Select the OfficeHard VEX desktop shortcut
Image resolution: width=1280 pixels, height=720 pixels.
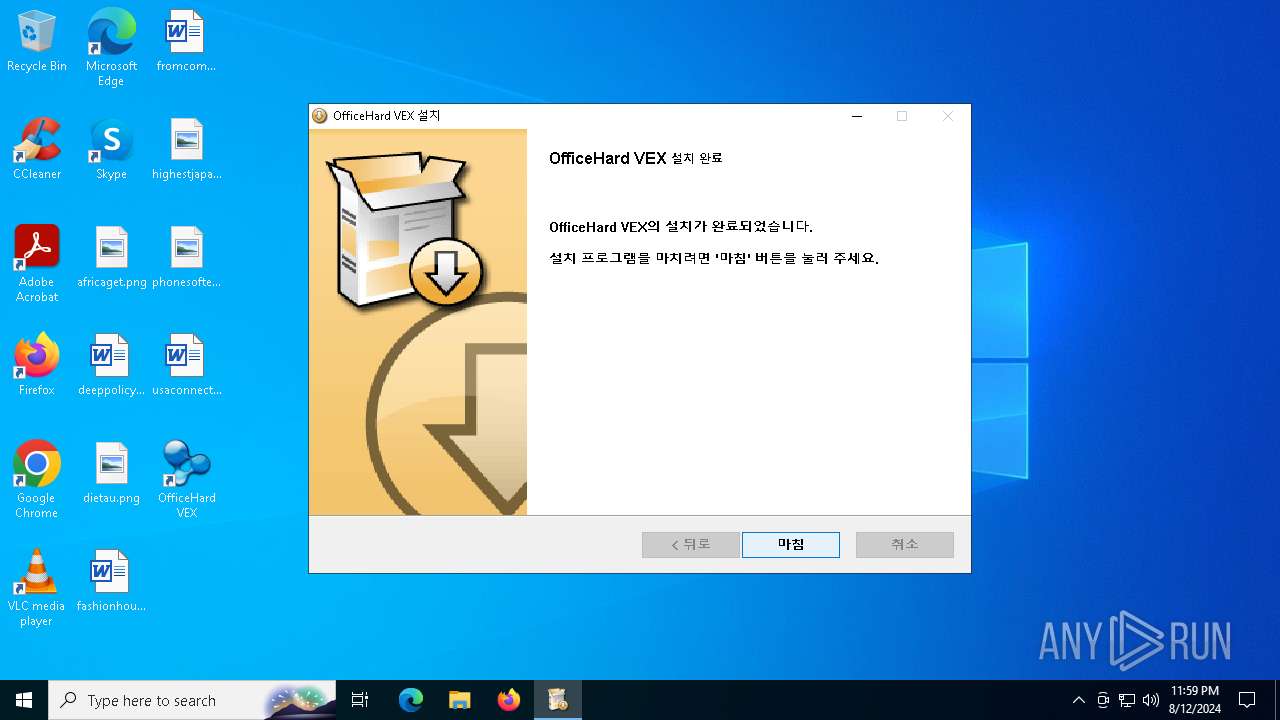pos(187,480)
